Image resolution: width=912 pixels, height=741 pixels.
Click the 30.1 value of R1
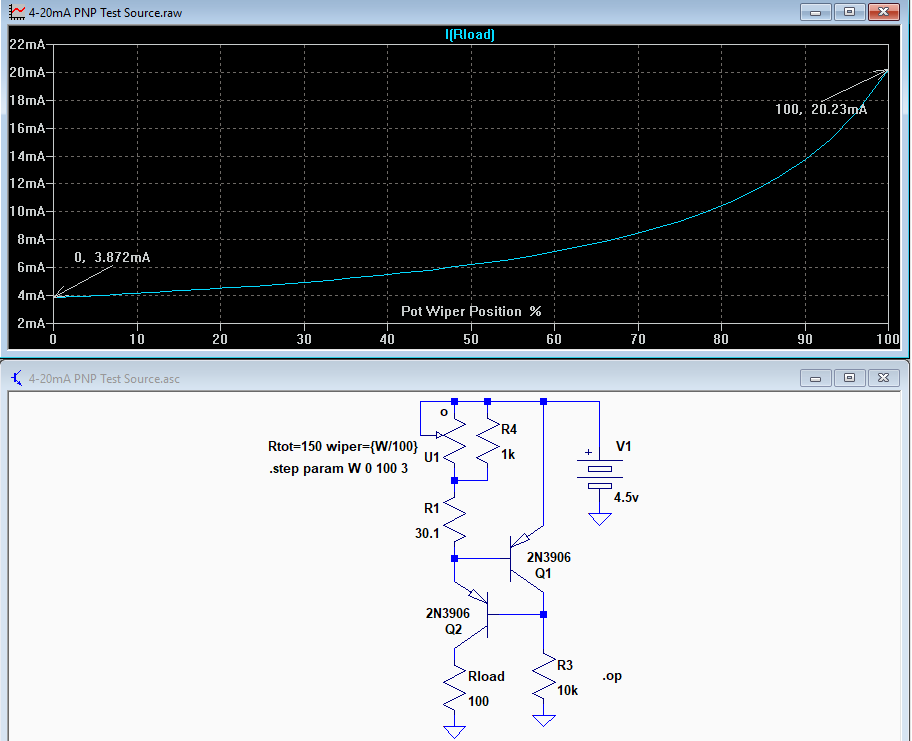coord(427,533)
